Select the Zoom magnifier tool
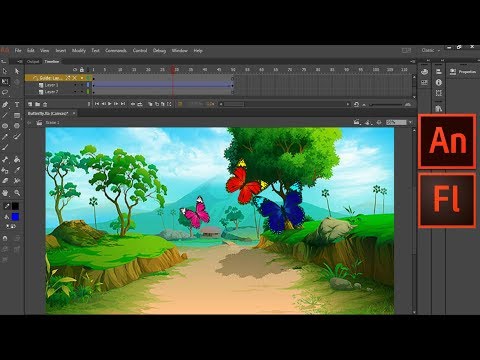 [x=17, y=193]
